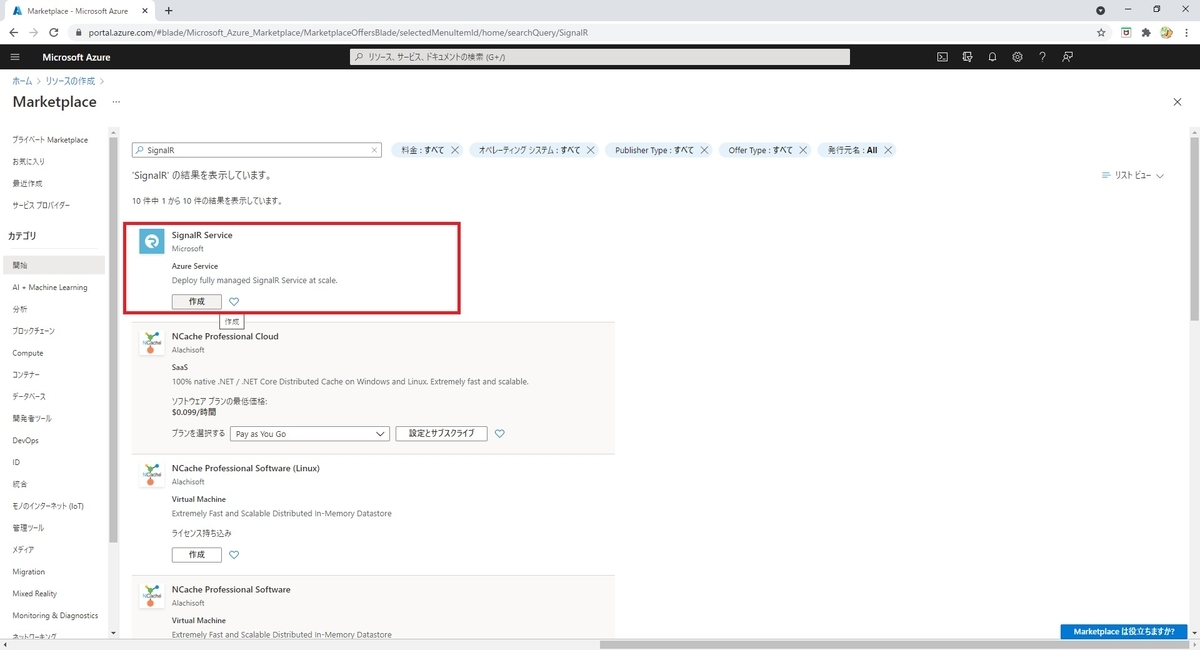Open the NCache Professional Software title link

point(231,589)
